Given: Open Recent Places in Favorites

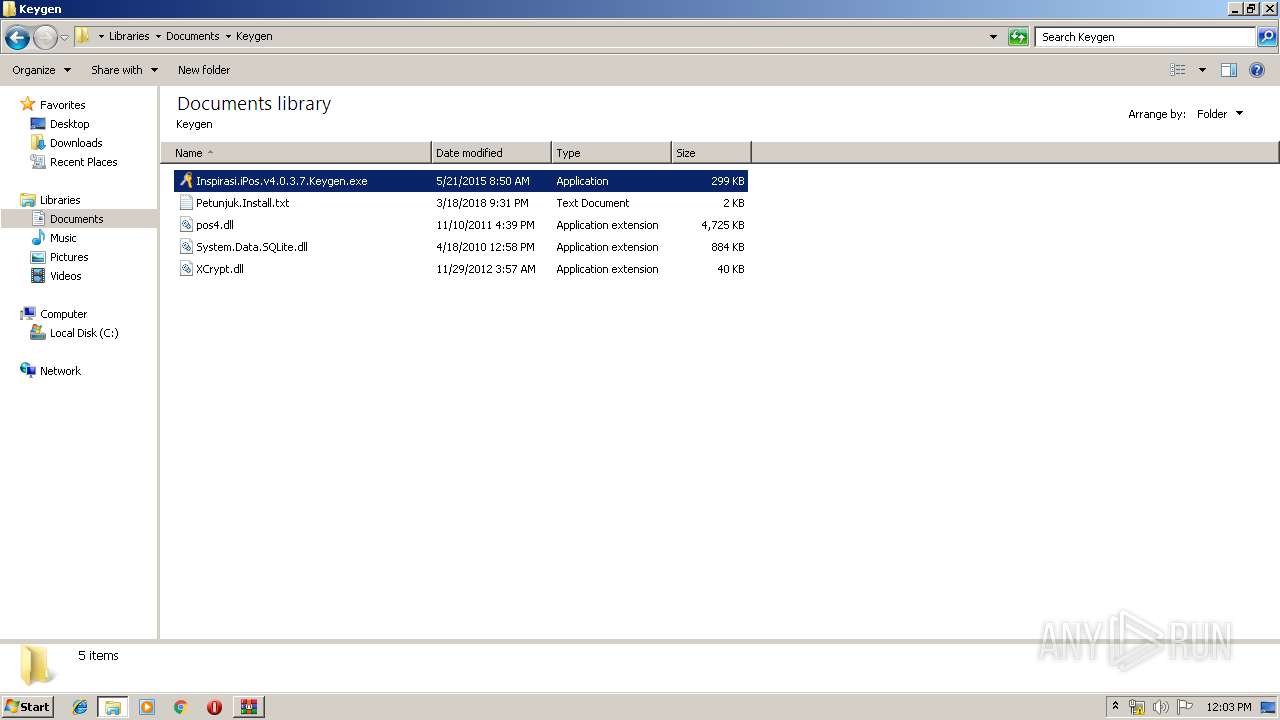Looking at the screenshot, I should [83, 162].
